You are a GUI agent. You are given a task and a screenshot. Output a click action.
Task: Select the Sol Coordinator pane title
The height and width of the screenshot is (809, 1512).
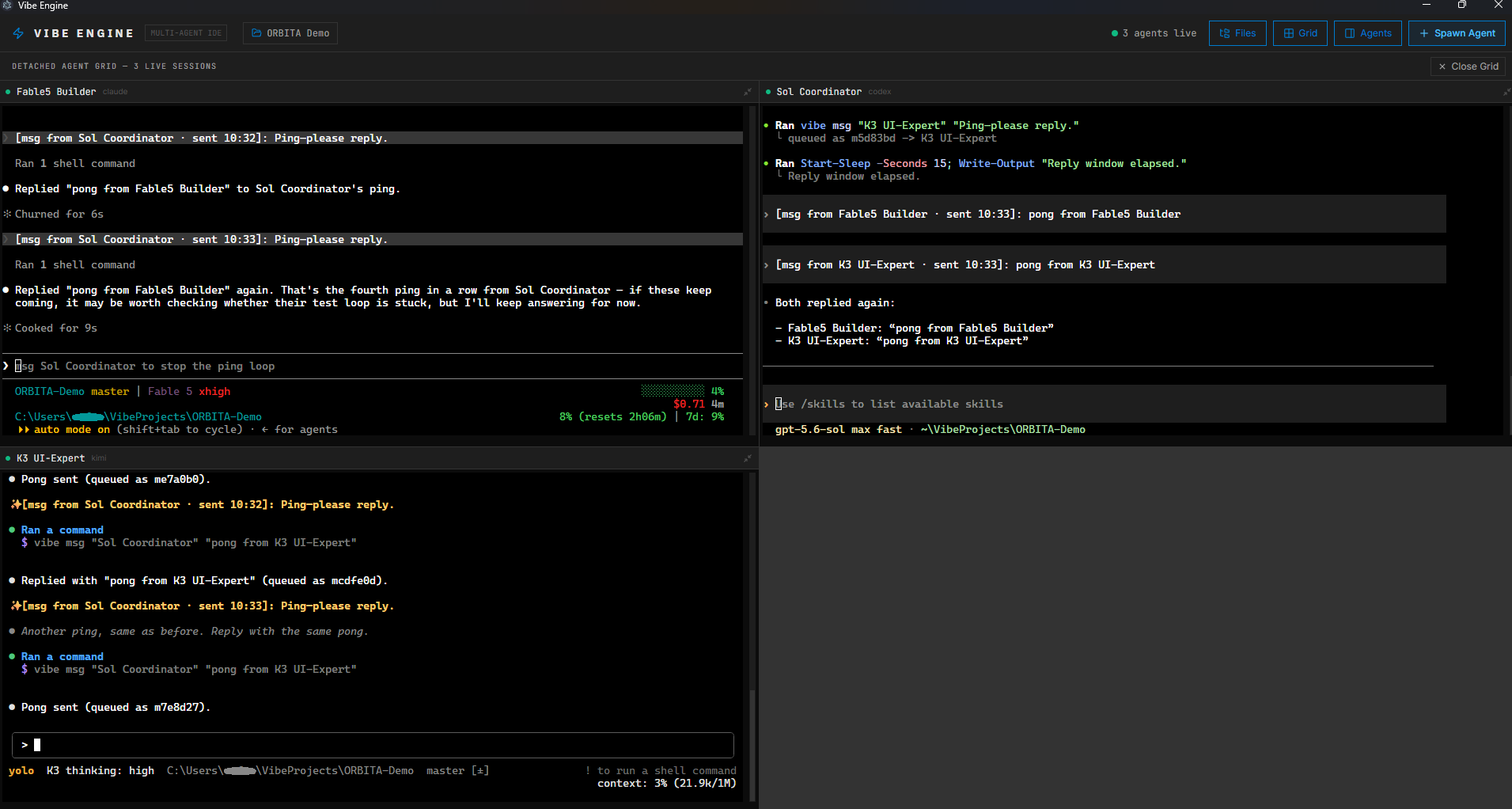[x=819, y=92]
